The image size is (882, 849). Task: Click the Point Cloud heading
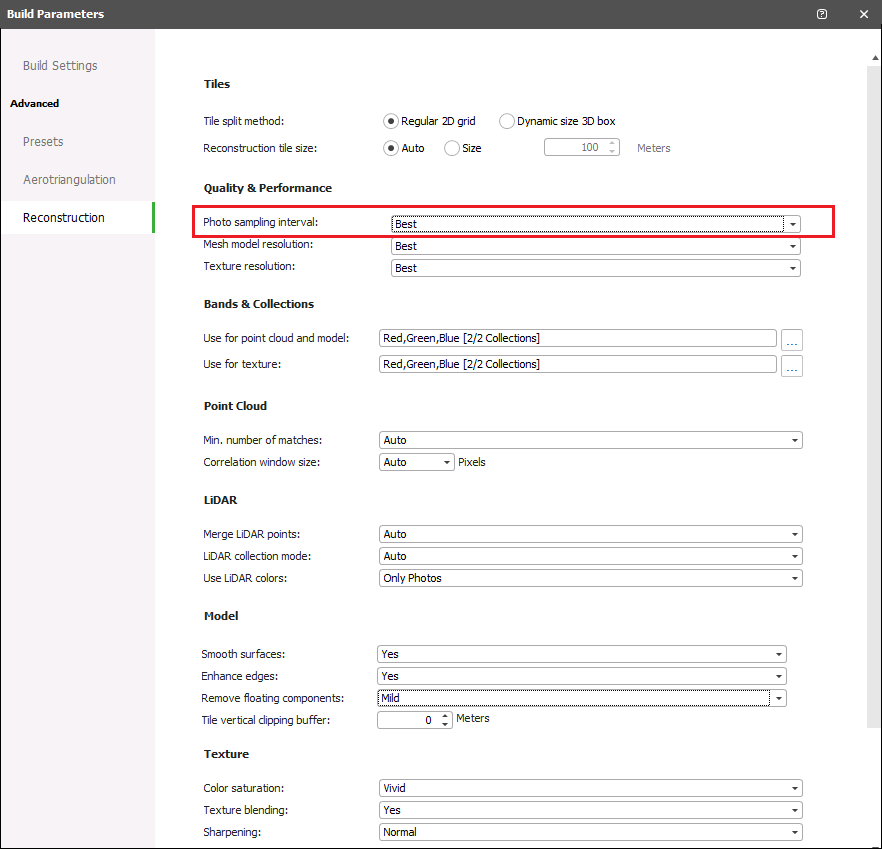(x=235, y=406)
